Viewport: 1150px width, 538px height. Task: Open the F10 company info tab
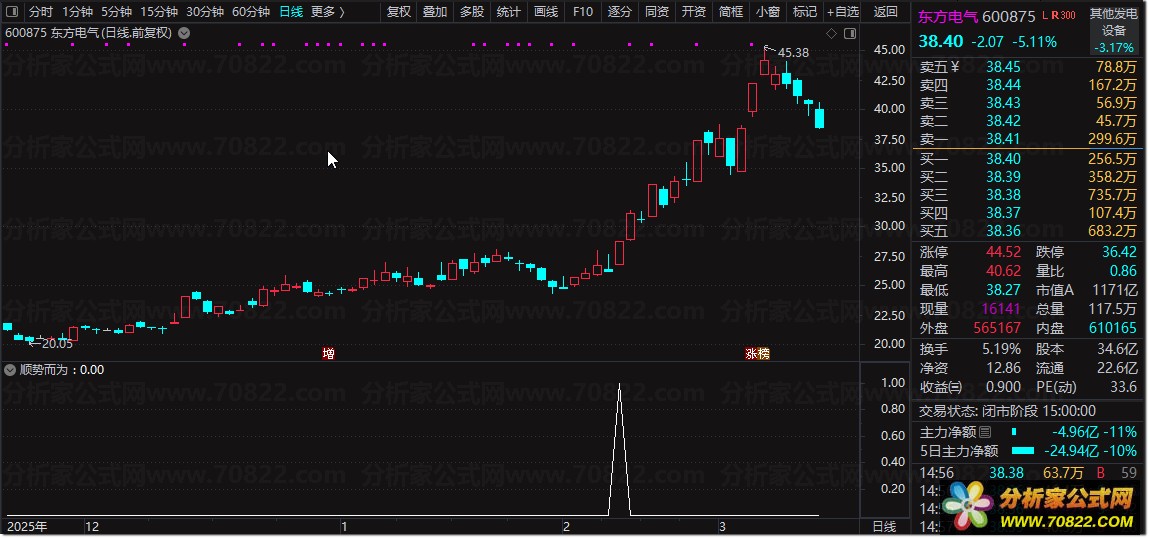583,12
